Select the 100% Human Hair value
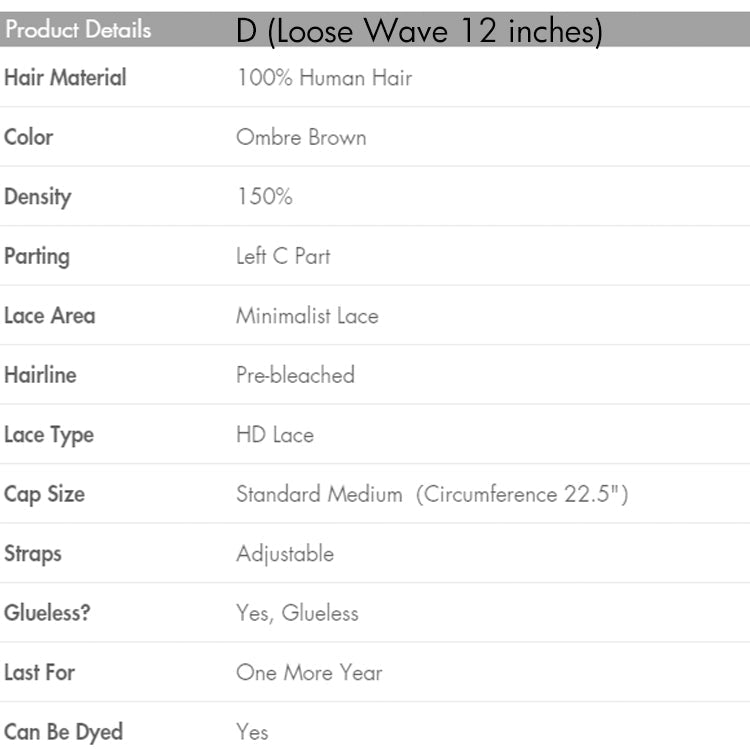 click(324, 77)
